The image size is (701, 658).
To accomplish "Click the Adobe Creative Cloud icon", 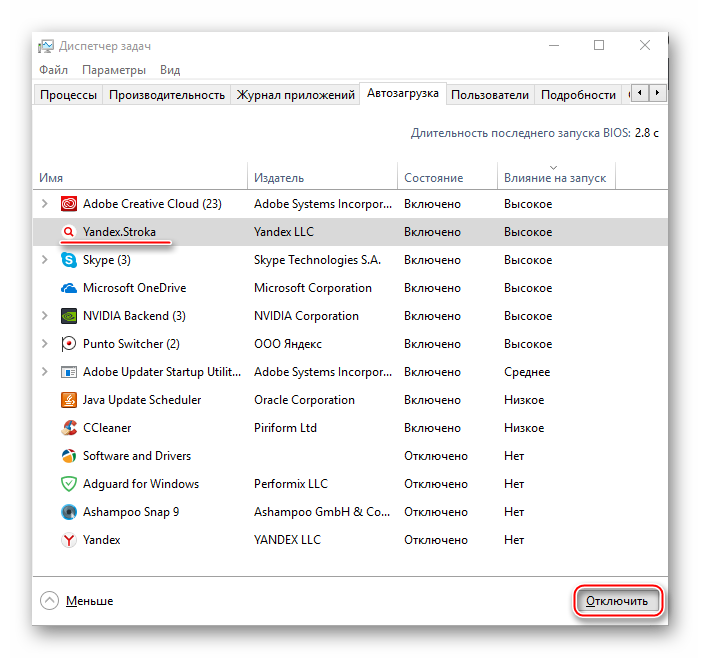I will tap(69, 204).
